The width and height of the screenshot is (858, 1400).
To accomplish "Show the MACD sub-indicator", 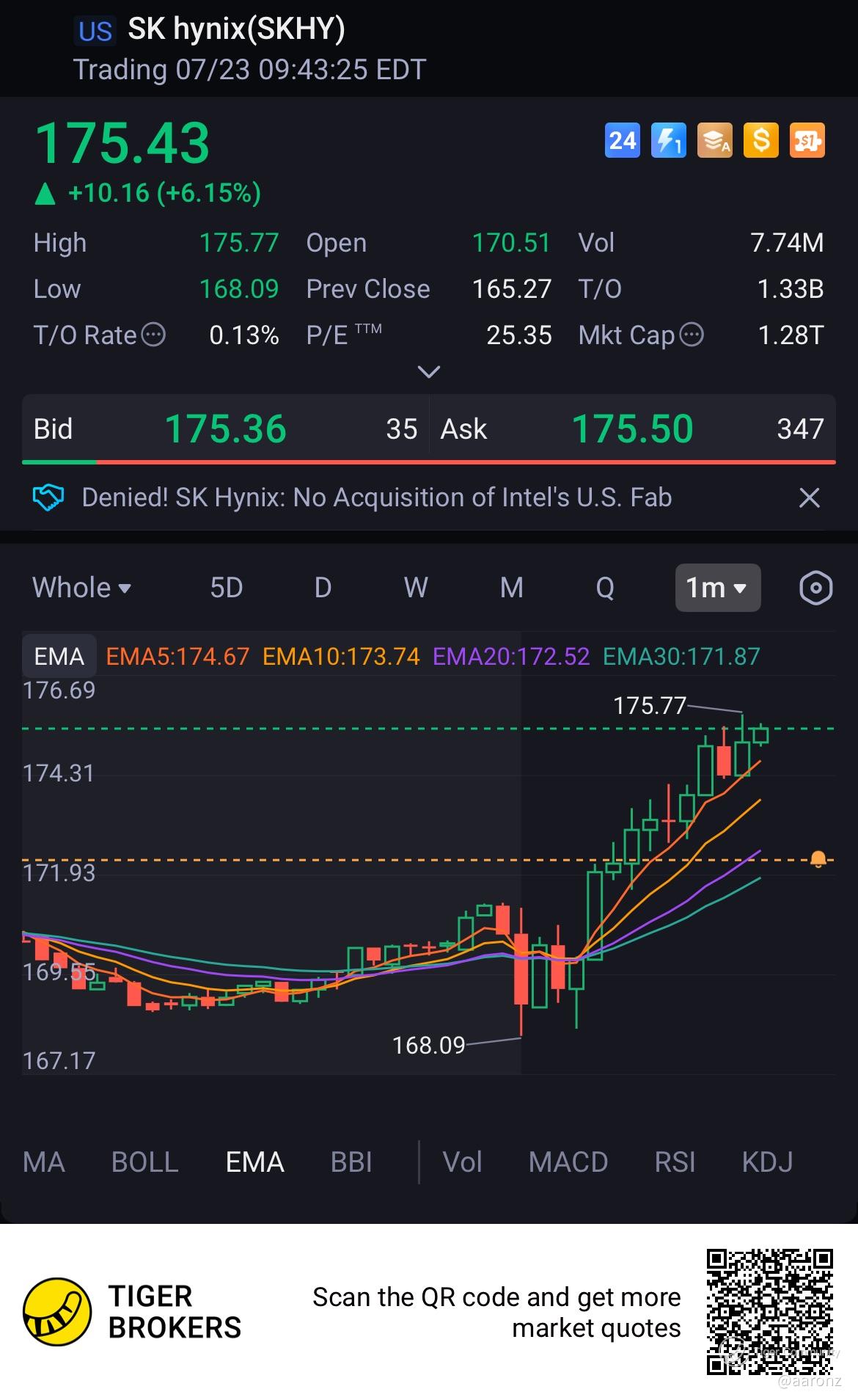I will (x=568, y=1162).
